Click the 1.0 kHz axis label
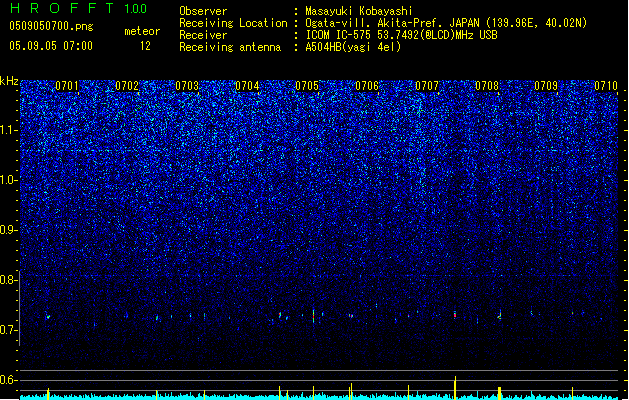The height and width of the screenshot is (400, 629). tap(9, 180)
